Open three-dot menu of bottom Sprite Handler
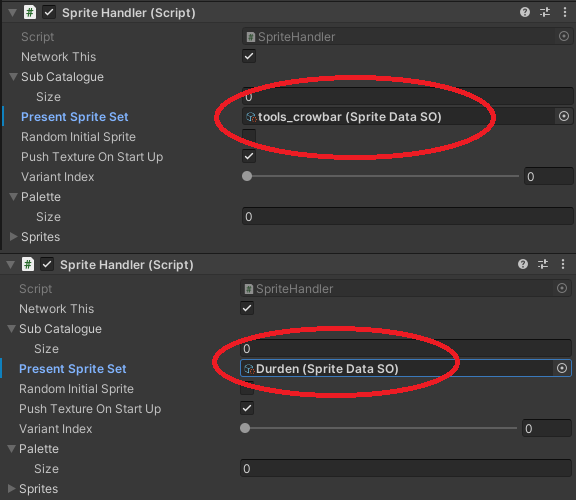 tap(563, 264)
